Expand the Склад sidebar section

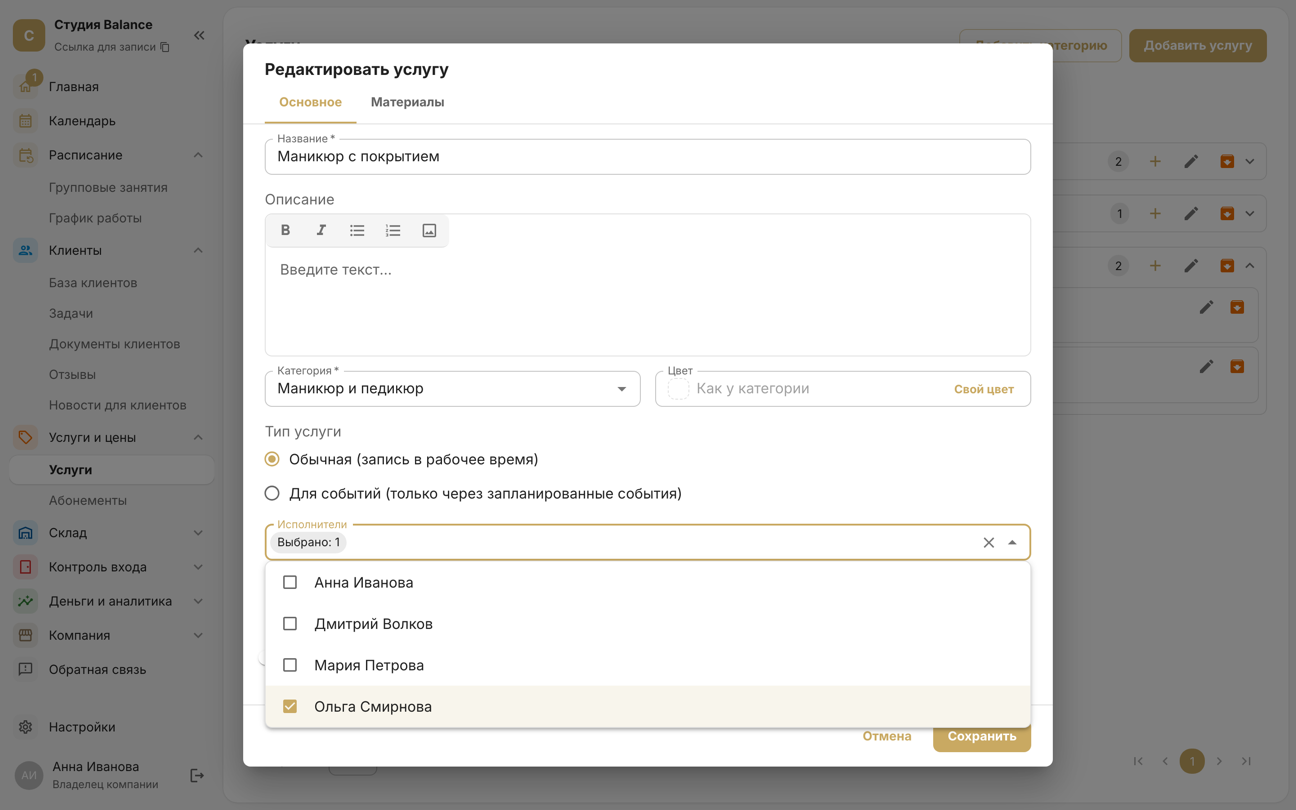[x=111, y=533]
